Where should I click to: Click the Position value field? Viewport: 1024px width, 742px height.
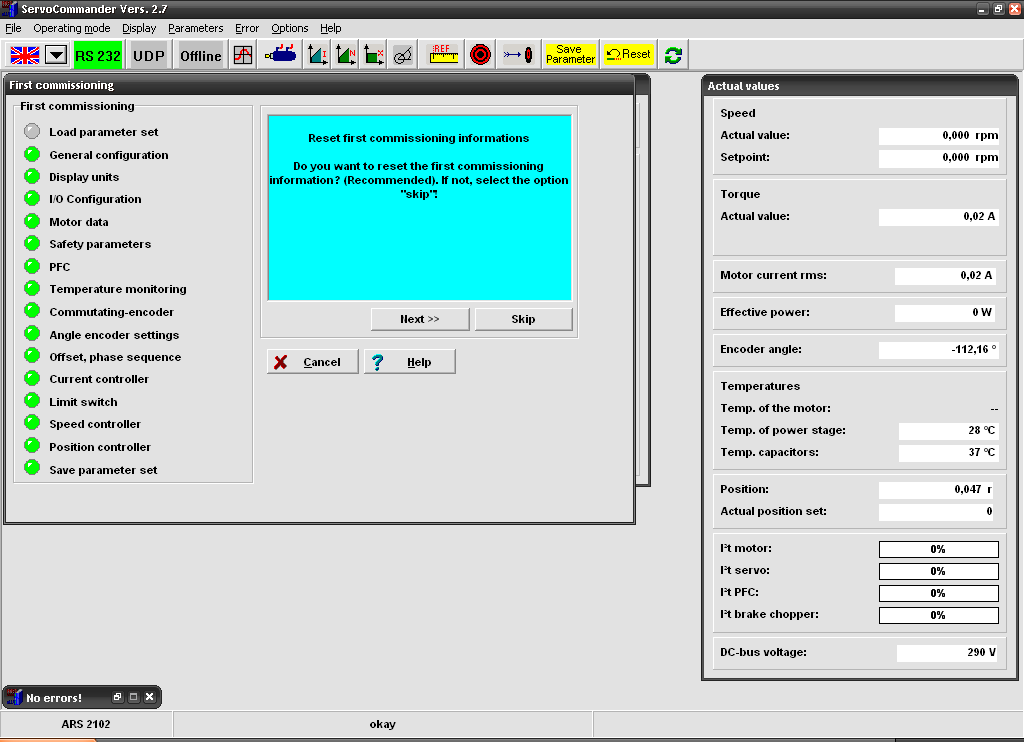pos(936,489)
